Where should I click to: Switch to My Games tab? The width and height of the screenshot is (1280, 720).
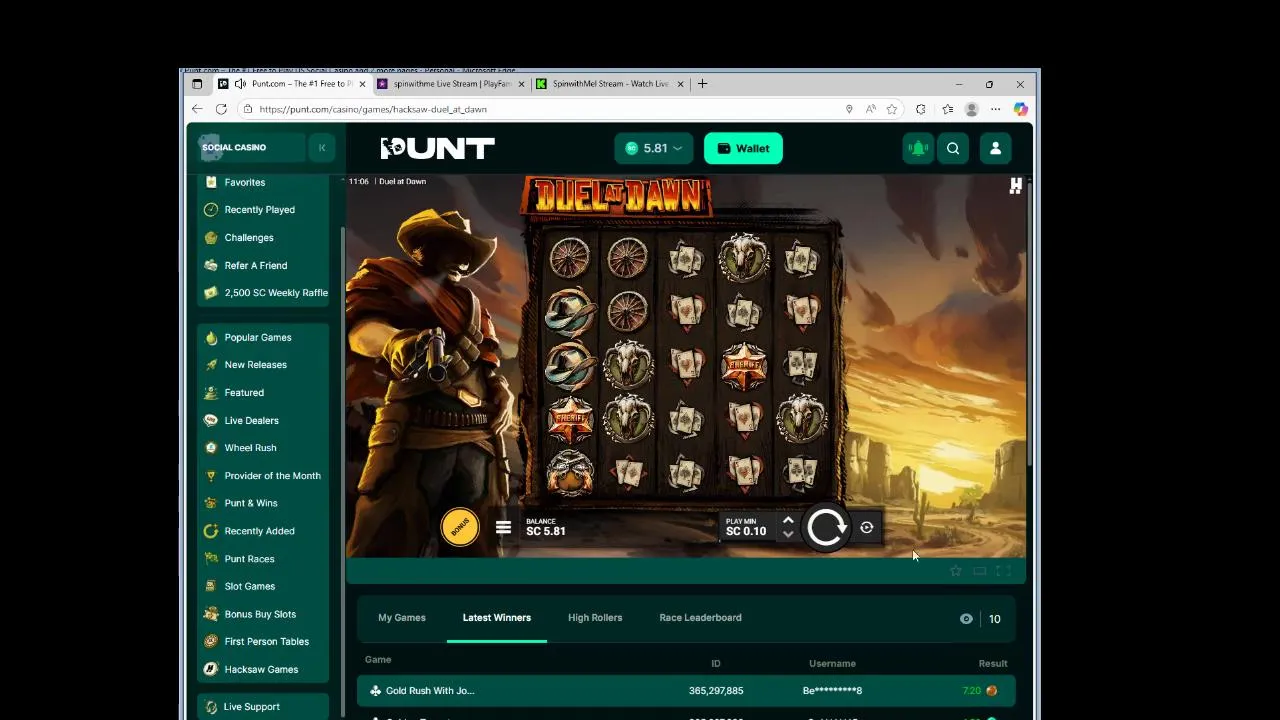coord(402,618)
